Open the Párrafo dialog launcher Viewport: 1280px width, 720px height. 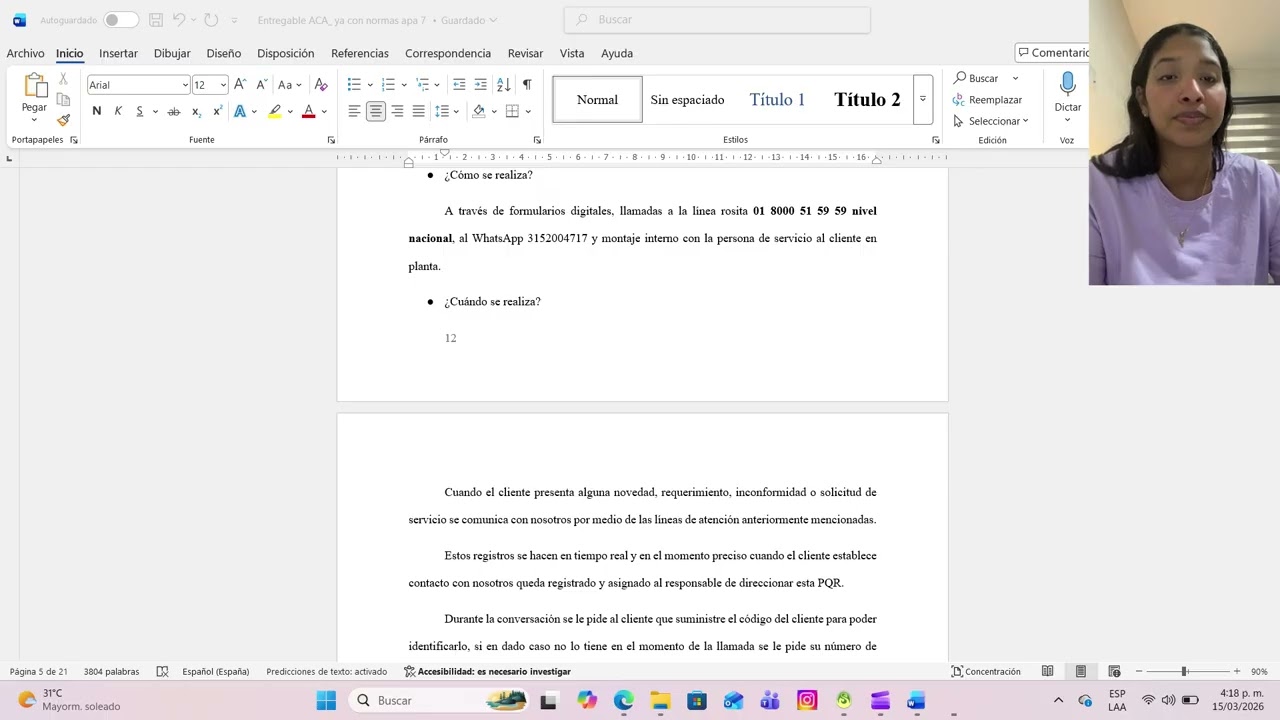point(537,140)
